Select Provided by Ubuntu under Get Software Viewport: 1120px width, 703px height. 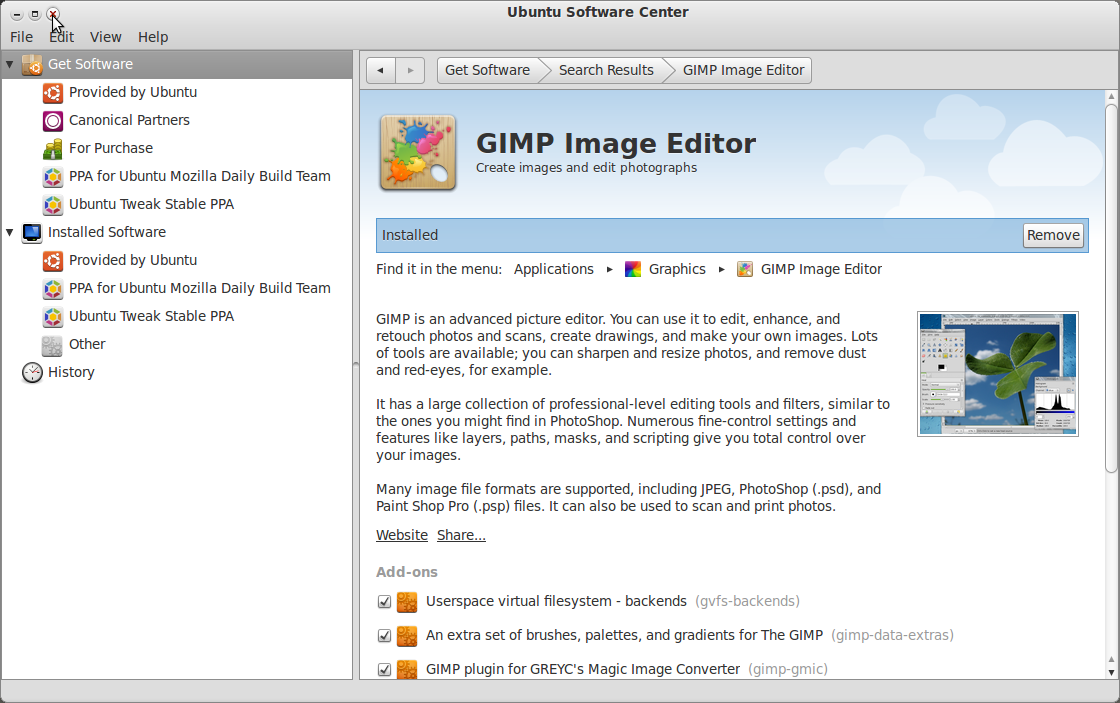(133, 92)
